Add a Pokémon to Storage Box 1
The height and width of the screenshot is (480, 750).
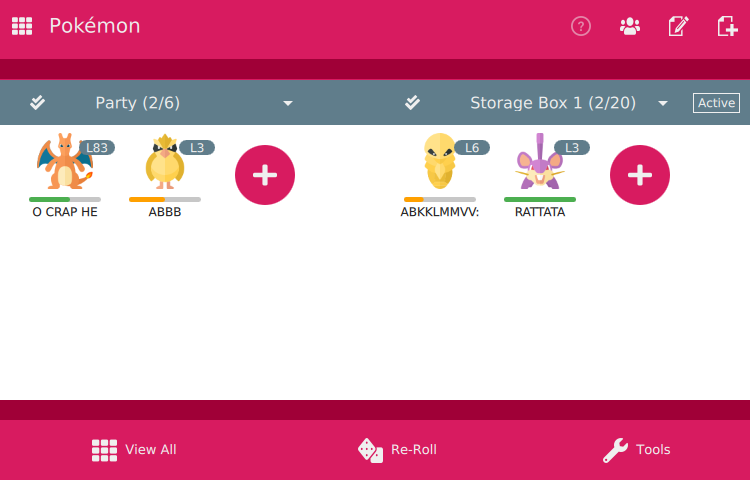click(x=640, y=175)
